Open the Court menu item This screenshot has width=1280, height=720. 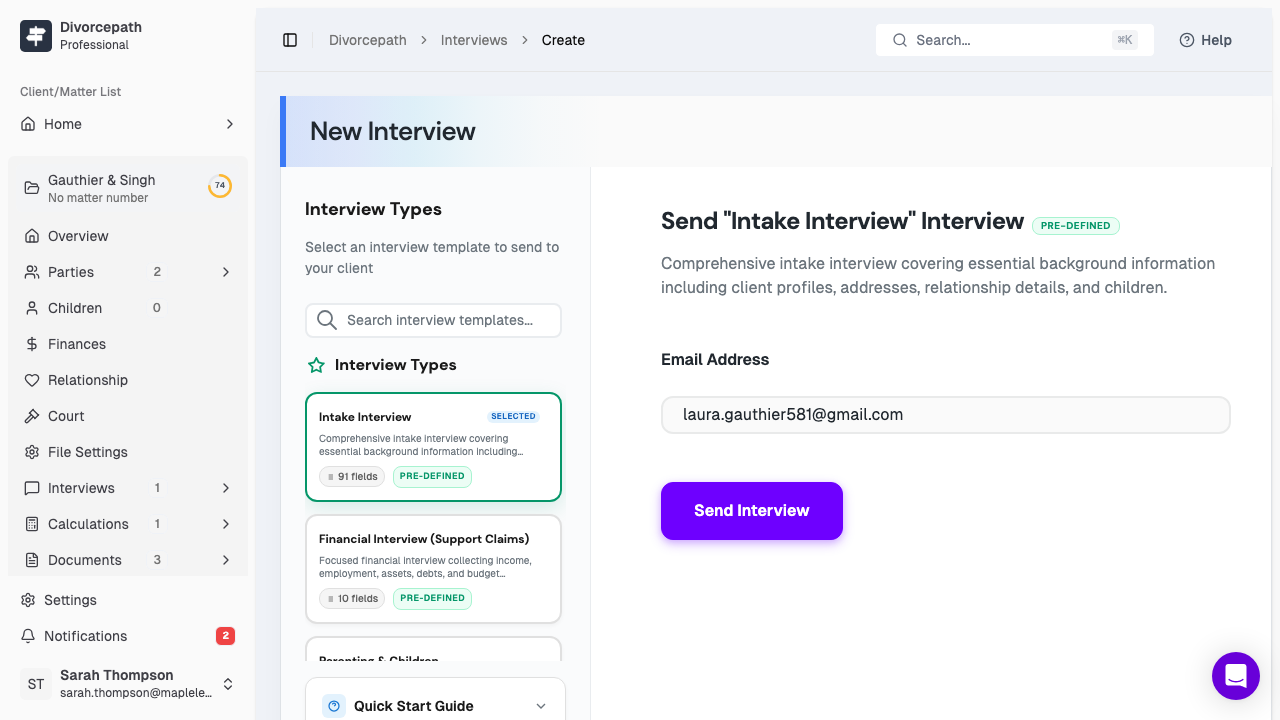[x=128, y=416]
